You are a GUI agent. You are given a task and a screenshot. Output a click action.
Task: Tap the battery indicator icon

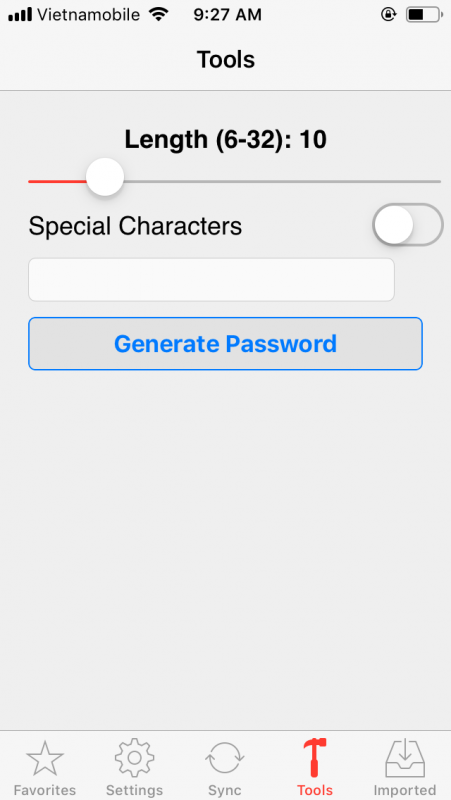pos(424,15)
